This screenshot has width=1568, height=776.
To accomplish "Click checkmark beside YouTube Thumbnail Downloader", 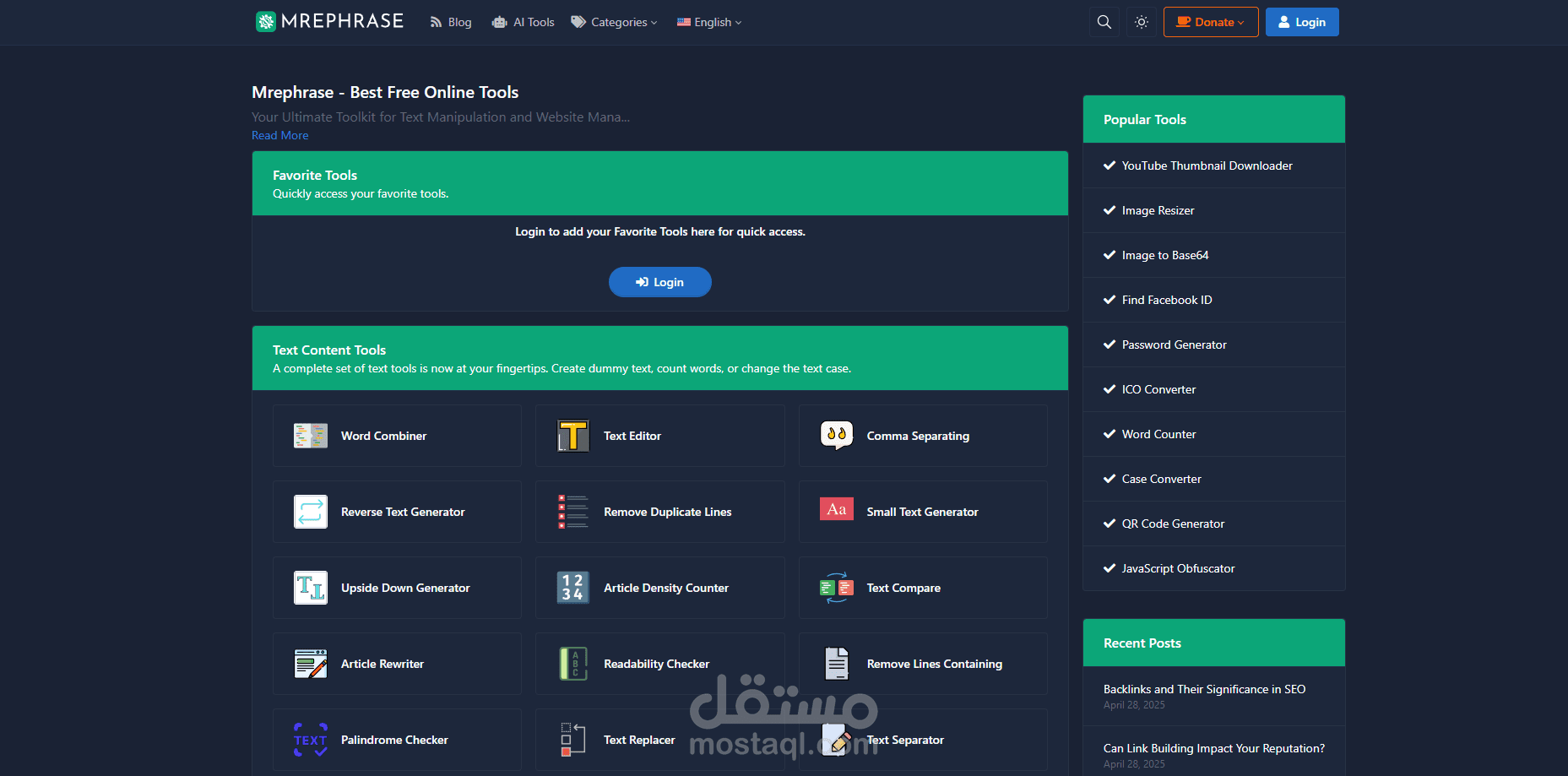I will click(1110, 166).
